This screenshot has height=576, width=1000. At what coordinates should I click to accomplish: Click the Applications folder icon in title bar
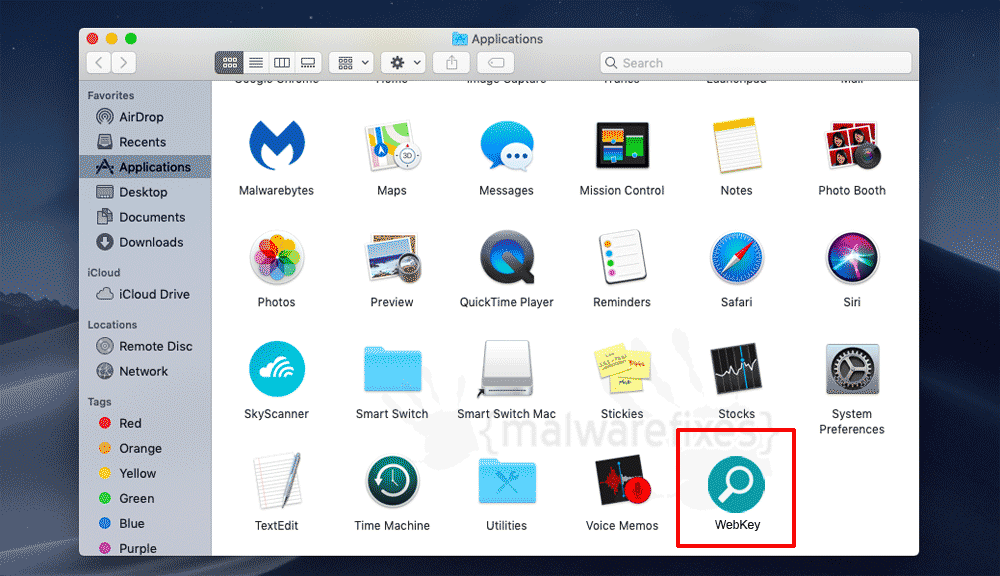pyautogui.click(x=459, y=39)
